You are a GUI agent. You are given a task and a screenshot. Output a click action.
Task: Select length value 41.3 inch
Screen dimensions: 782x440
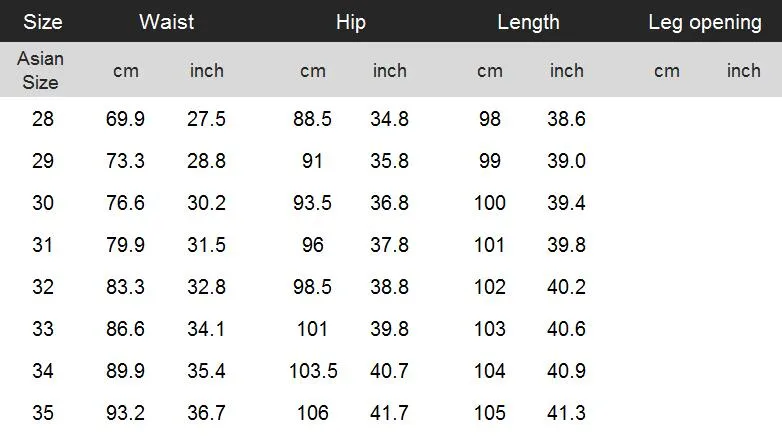point(566,413)
